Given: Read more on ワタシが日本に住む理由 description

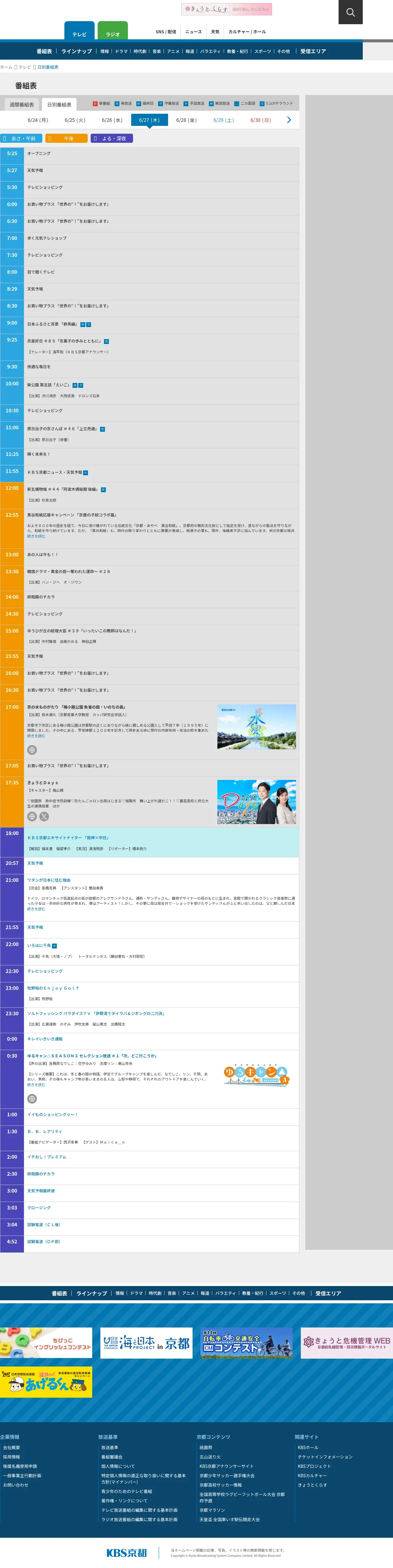Looking at the screenshot, I should [x=36, y=909].
